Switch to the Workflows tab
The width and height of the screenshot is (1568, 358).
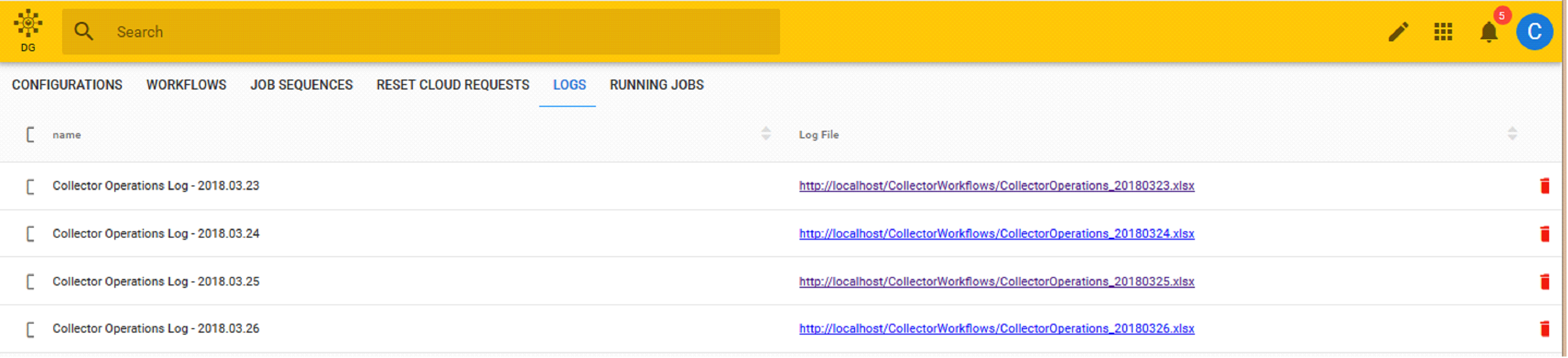(x=186, y=85)
